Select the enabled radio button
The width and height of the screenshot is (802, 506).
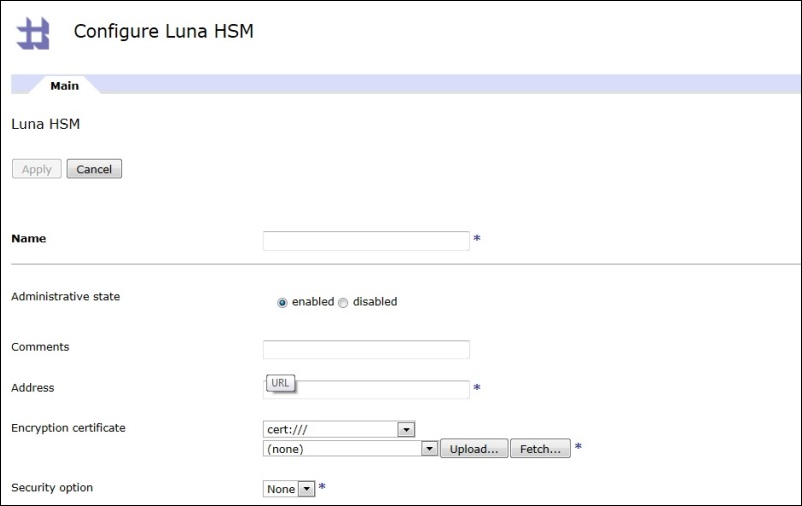[282, 302]
